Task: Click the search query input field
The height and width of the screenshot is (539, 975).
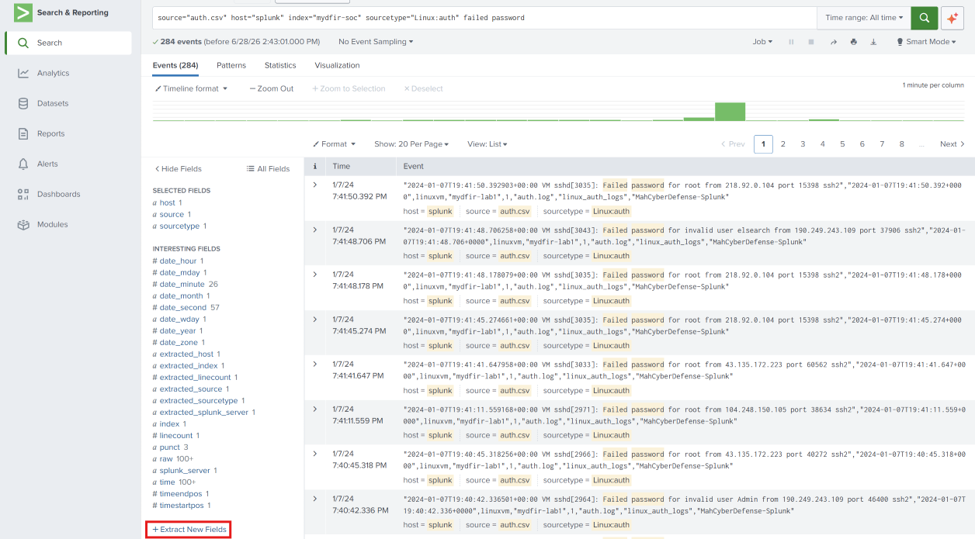Action: 484,18
